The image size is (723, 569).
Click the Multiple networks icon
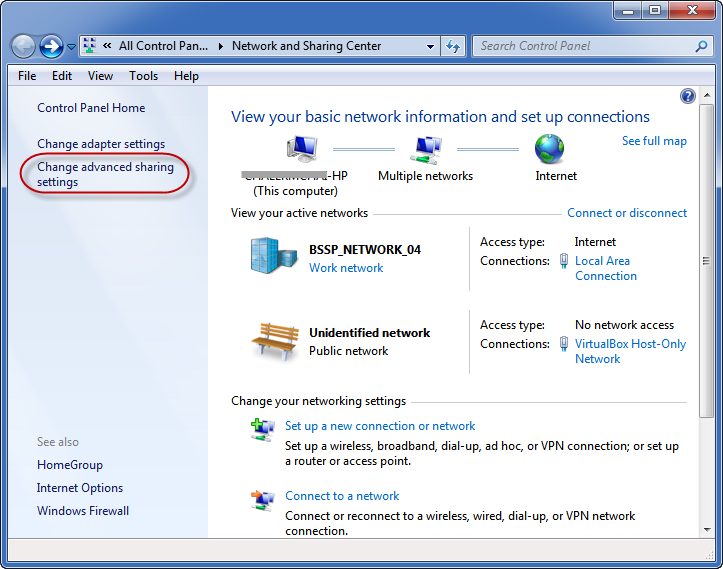[x=427, y=149]
